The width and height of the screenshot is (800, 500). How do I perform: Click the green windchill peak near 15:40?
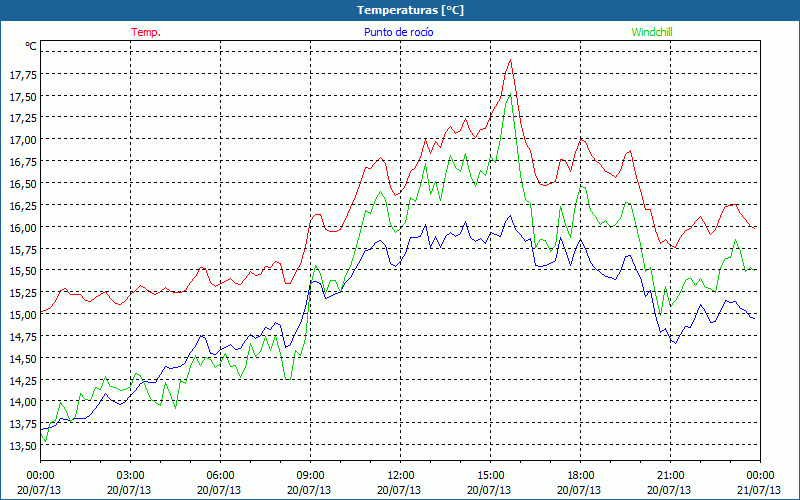pos(510,94)
